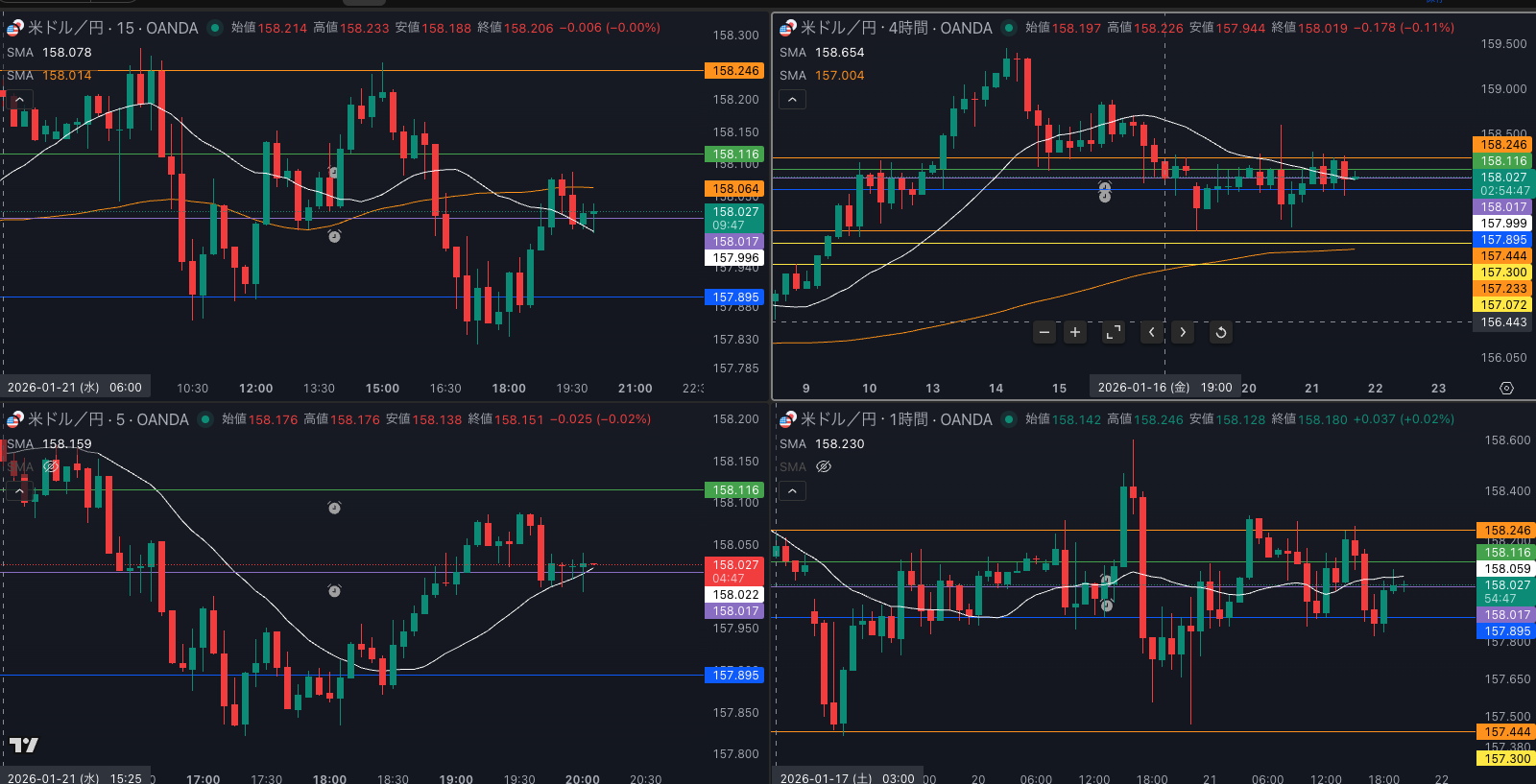Open 4-hour chart time axis settings gear
The image size is (1536, 784).
tap(1506, 388)
